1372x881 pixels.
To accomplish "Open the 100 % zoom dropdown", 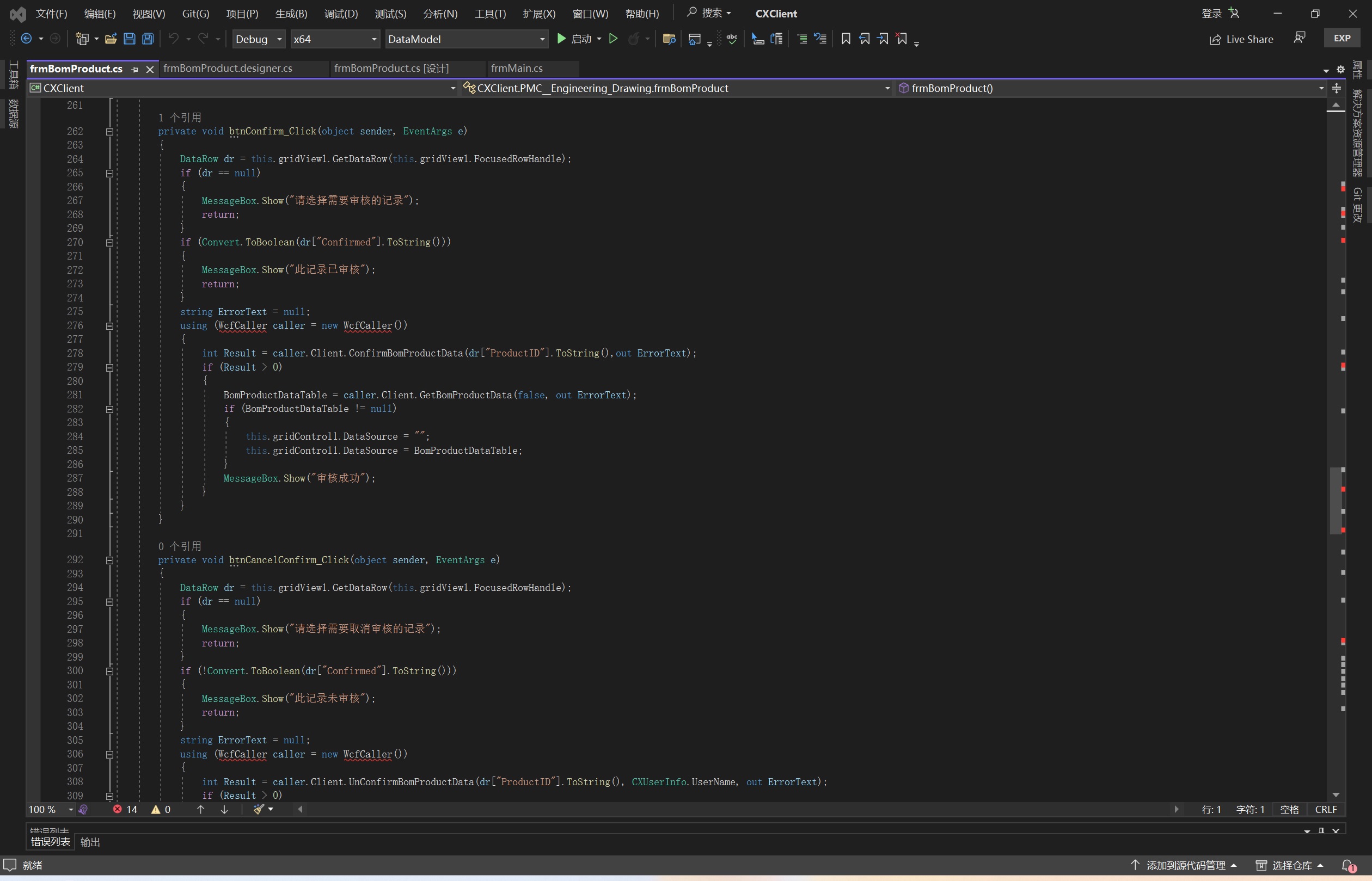I will coord(52,810).
